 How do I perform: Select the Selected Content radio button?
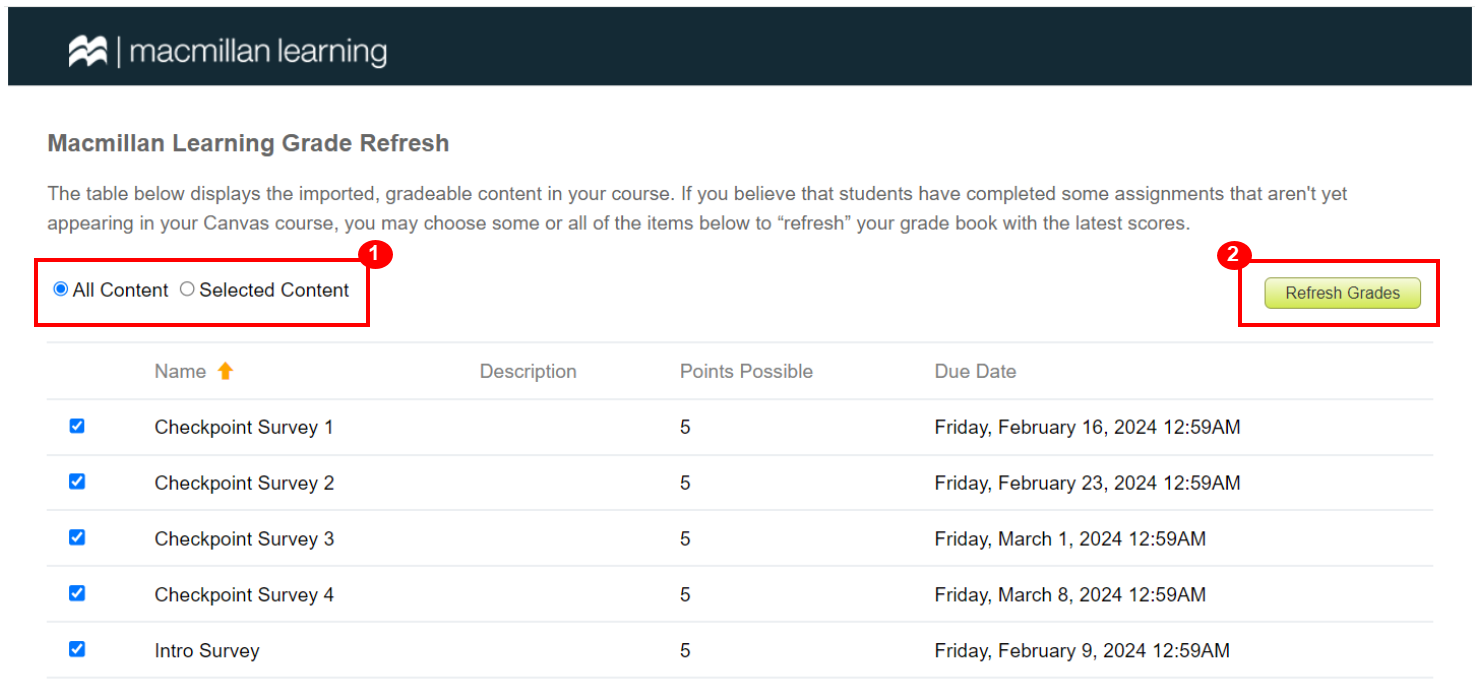[187, 290]
